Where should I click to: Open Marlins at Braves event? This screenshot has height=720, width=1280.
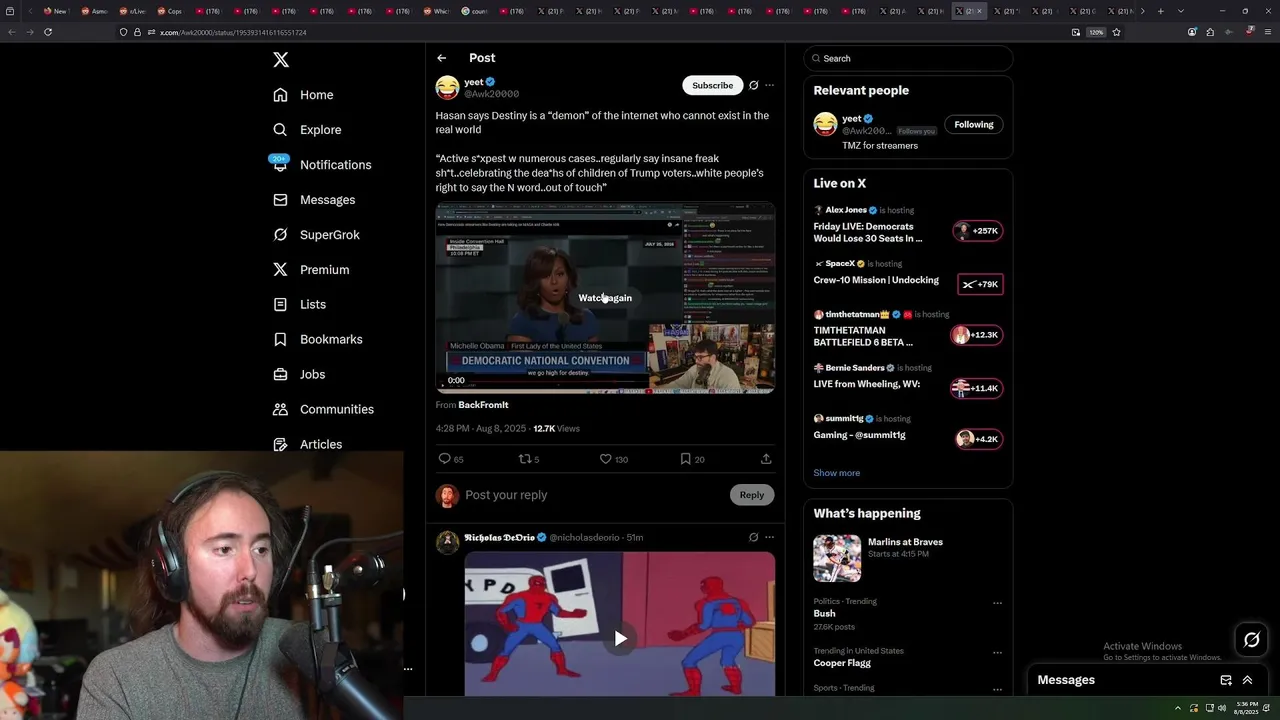tap(908, 558)
